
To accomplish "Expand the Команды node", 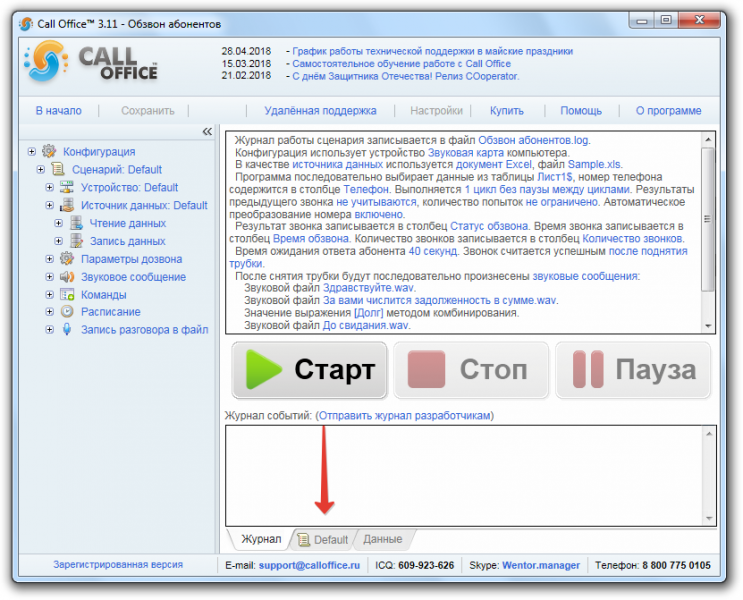I will tap(49, 295).
